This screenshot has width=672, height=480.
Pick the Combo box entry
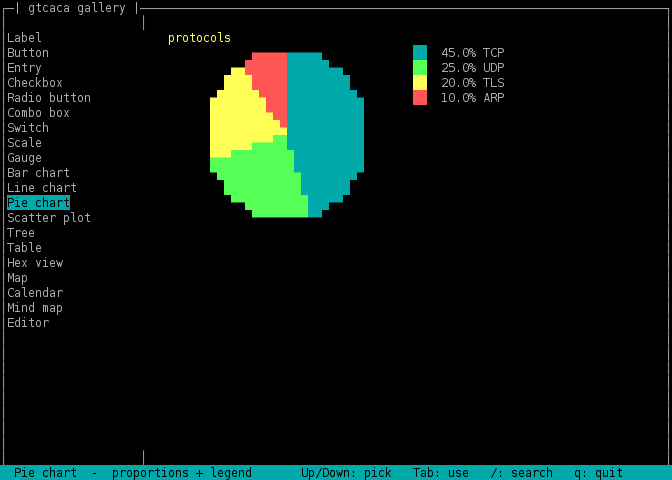point(39,113)
